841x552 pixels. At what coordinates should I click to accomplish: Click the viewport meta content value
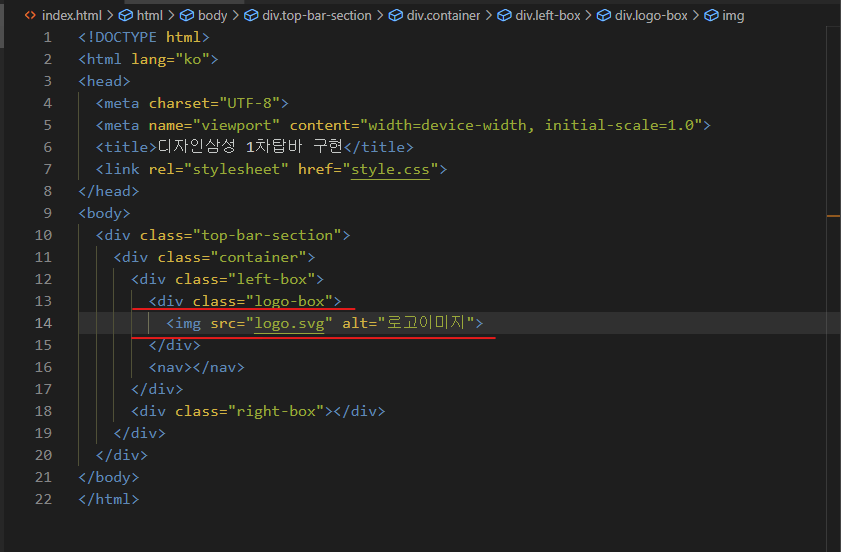531,126
